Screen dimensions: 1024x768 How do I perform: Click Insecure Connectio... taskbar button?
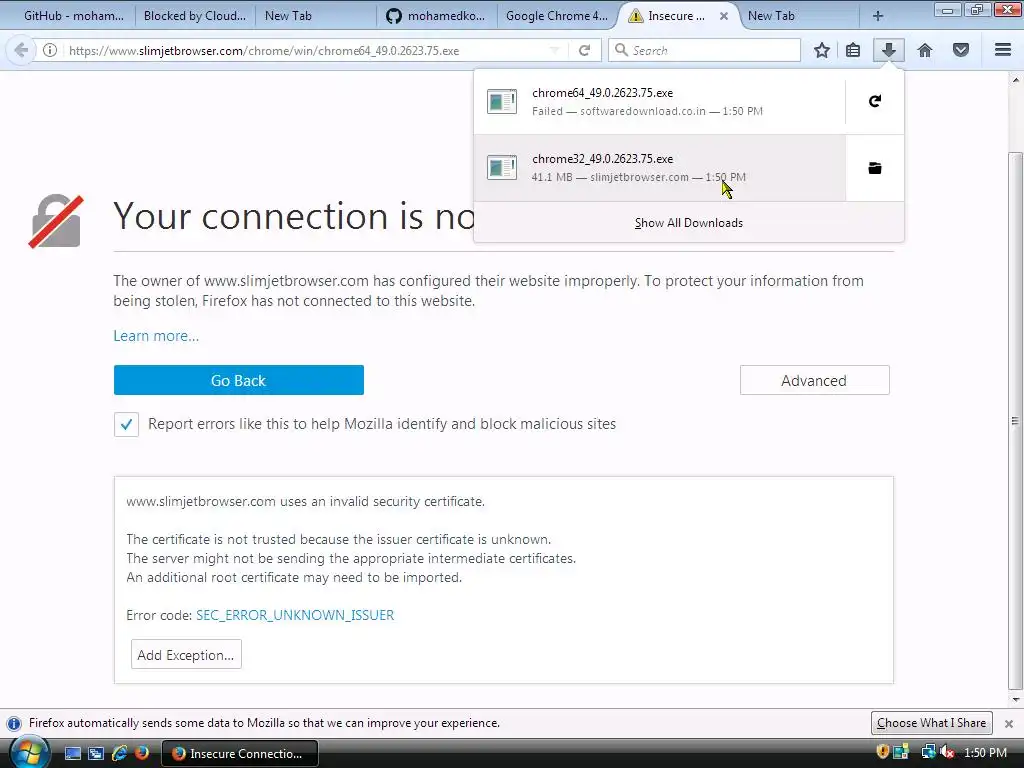[x=240, y=754]
